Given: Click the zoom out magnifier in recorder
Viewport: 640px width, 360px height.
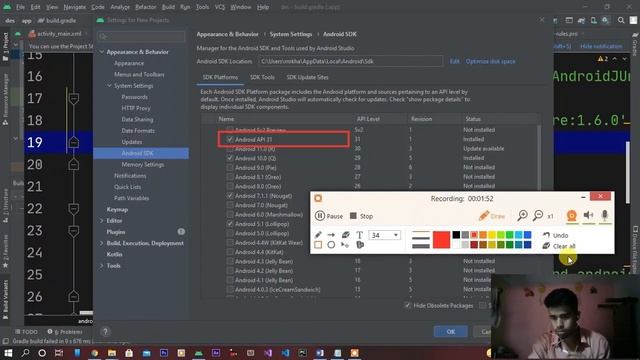Looking at the screenshot, I should (538, 216).
